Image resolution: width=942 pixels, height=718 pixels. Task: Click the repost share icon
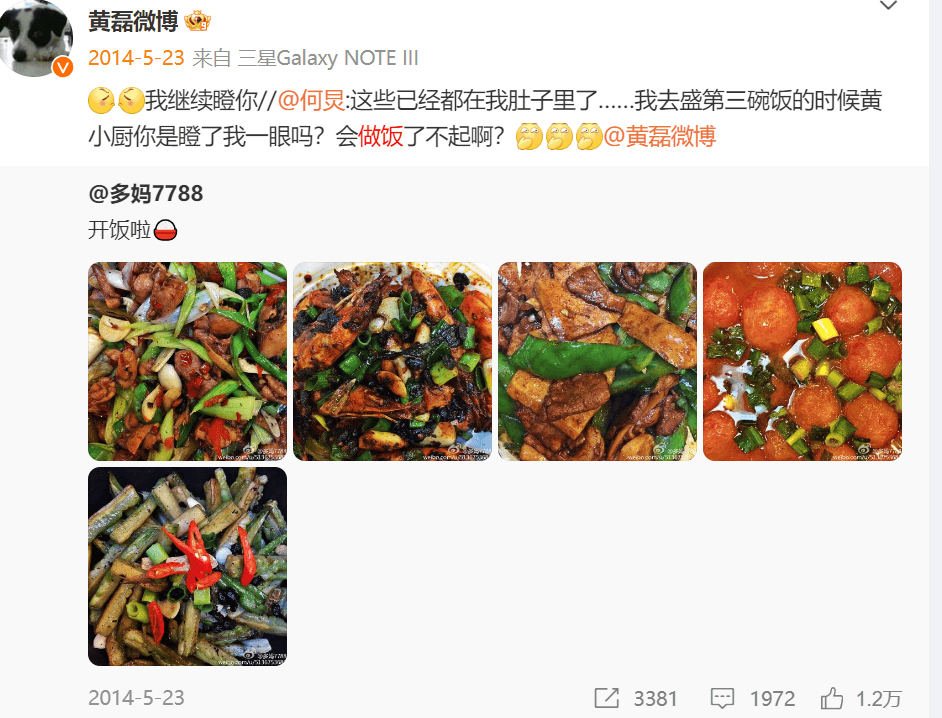point(606,698)
